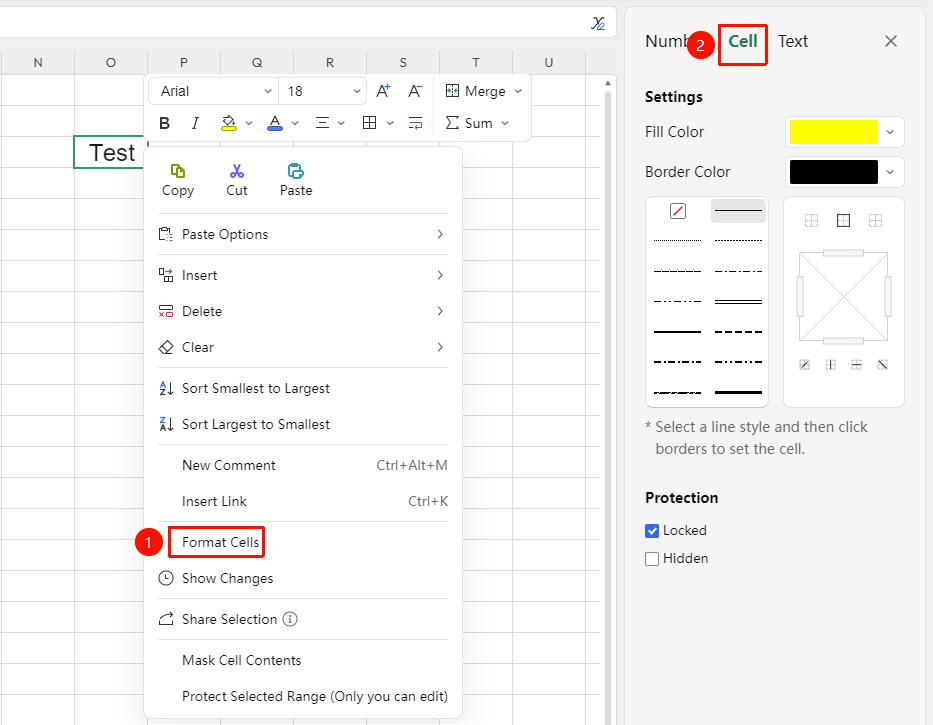Screen dimensions: 933x725
Task: Click the borders grid icon
Action: 370,123
